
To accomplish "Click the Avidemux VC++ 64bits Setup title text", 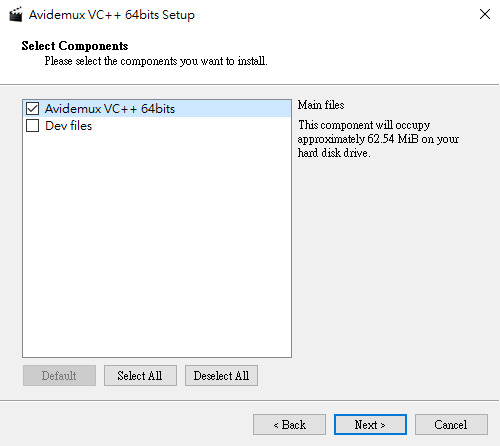I will pos(112,15).
